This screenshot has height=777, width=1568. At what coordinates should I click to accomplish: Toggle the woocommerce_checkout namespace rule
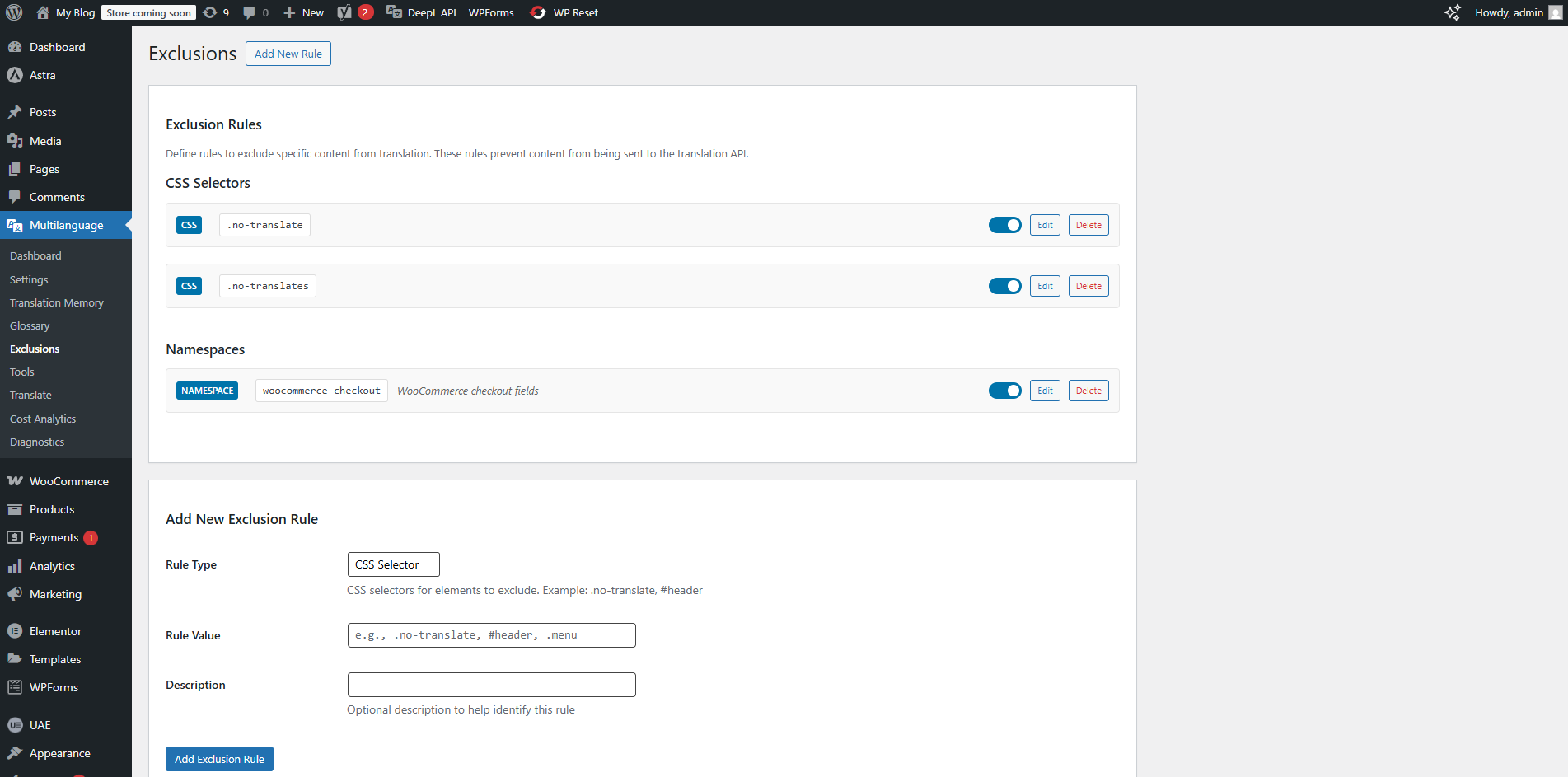(x=1005, y=391)
